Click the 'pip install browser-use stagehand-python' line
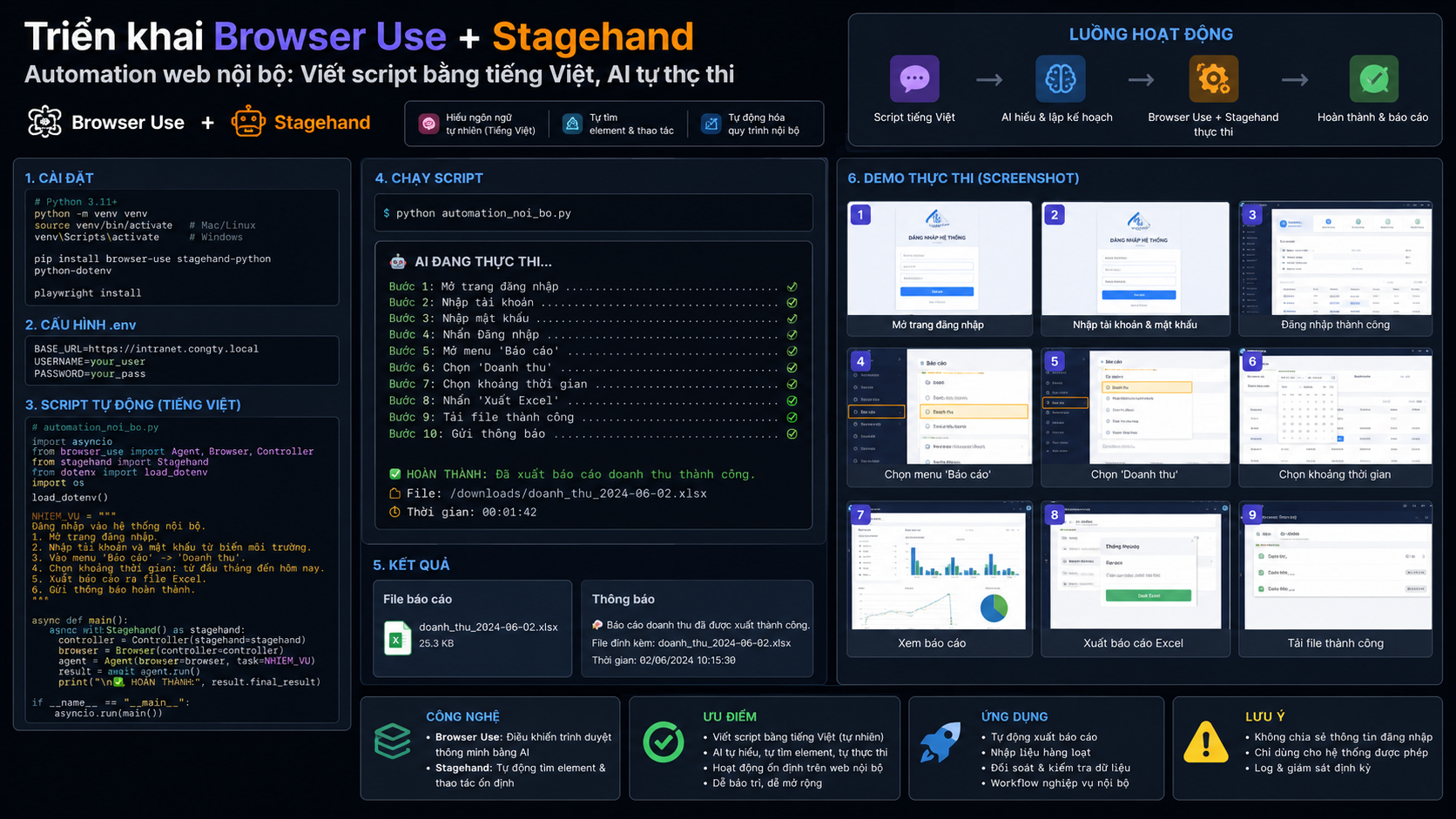 tap(152, 258)
